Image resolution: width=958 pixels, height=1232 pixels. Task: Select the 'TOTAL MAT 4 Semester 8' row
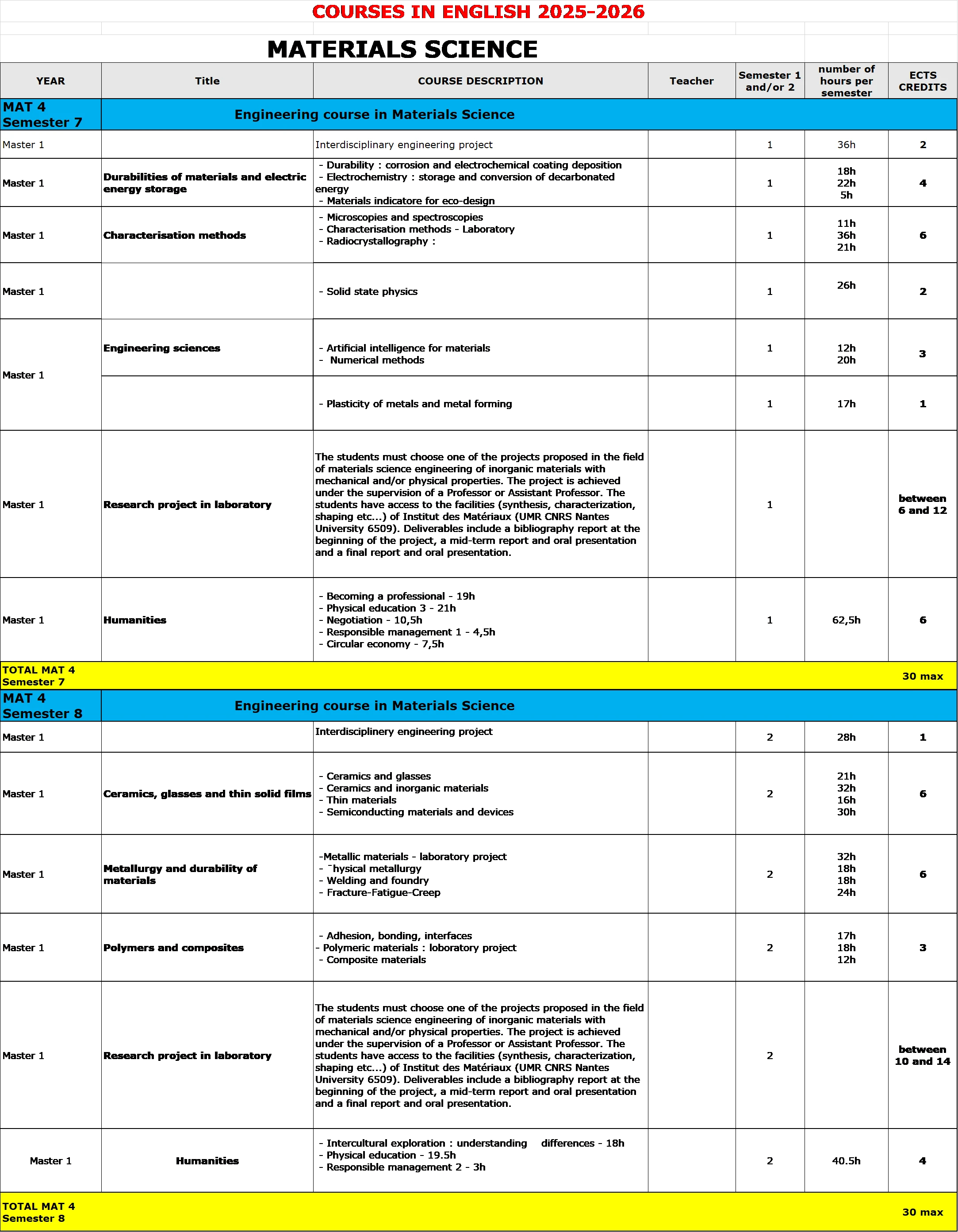[38, 1212]
